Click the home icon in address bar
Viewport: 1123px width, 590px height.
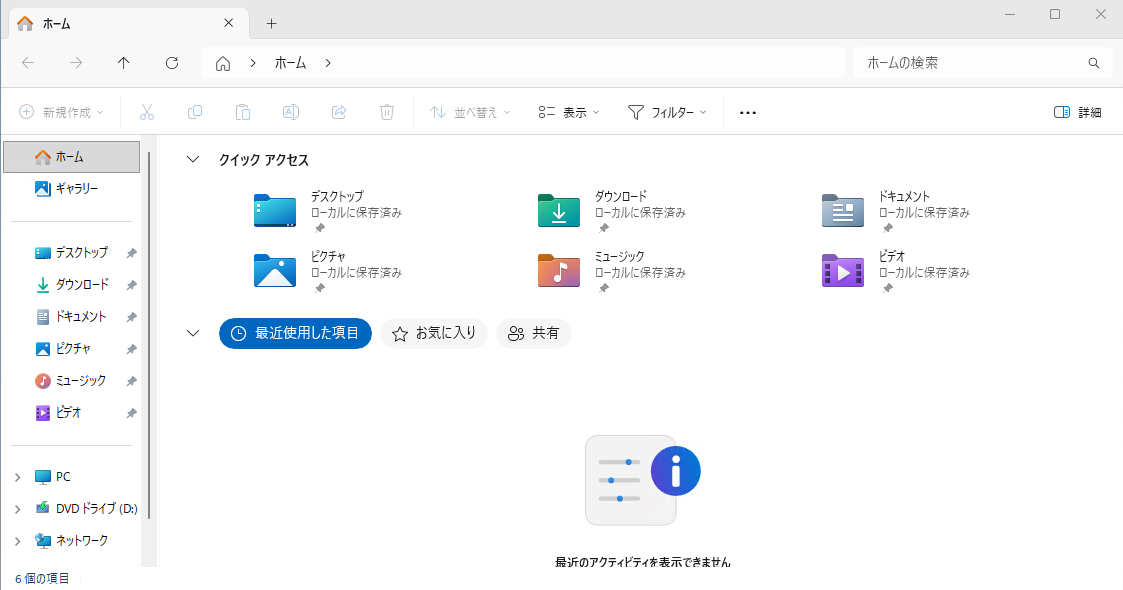(223, 64)
